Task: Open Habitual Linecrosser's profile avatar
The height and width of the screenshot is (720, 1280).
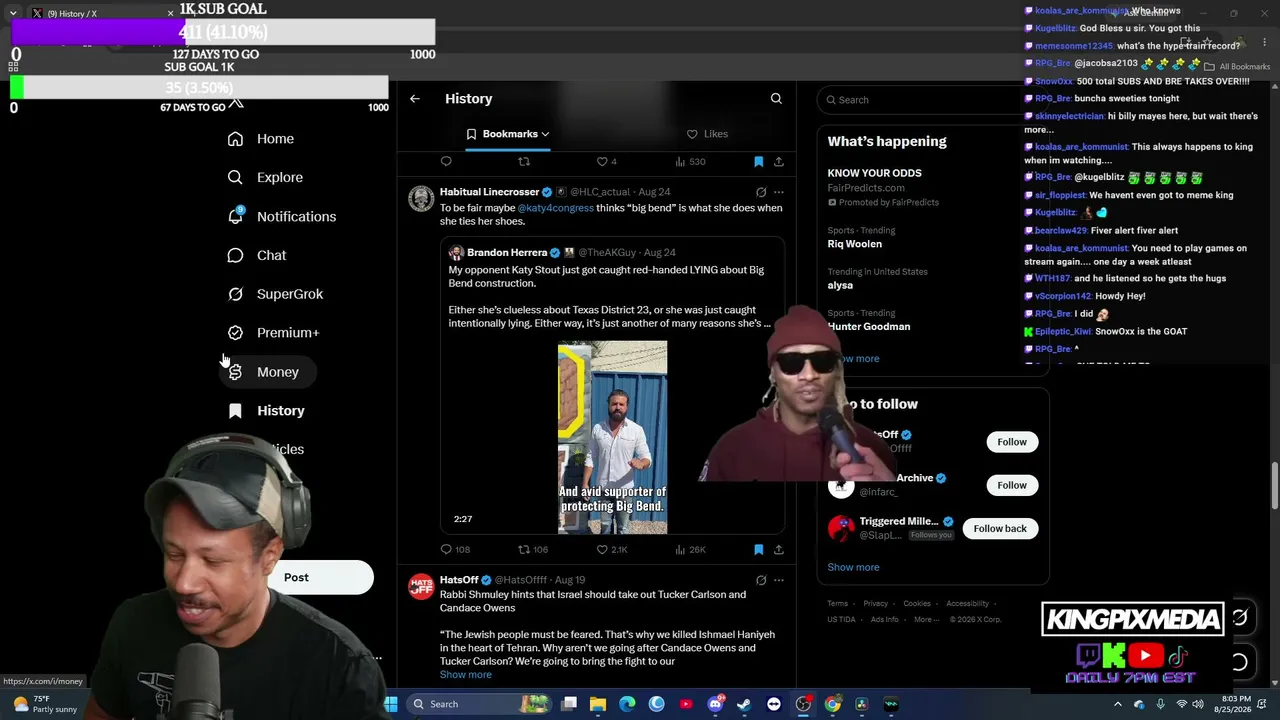Action: tap(421, 198)
